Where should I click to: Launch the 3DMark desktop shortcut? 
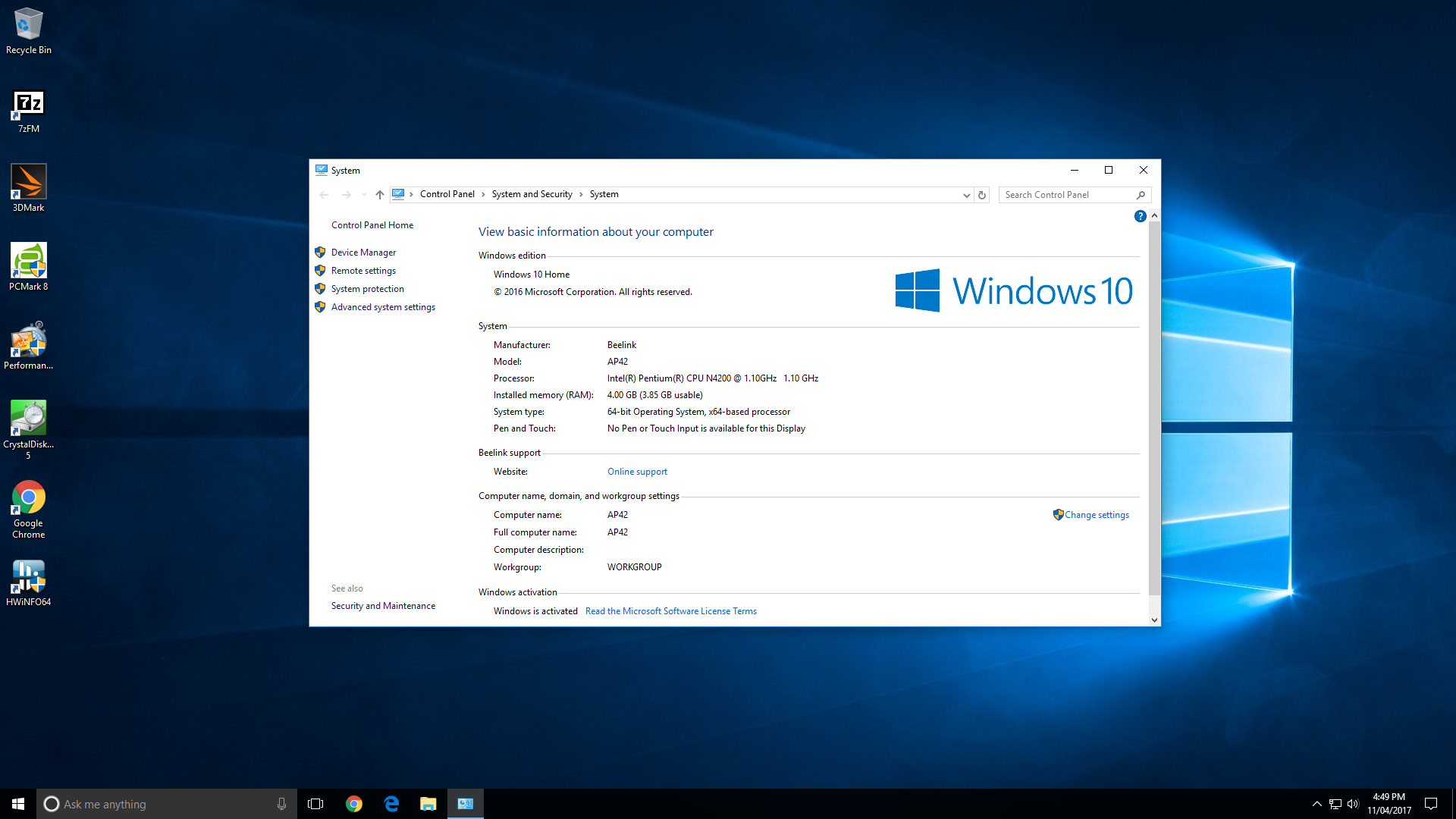tap(28, 188)
